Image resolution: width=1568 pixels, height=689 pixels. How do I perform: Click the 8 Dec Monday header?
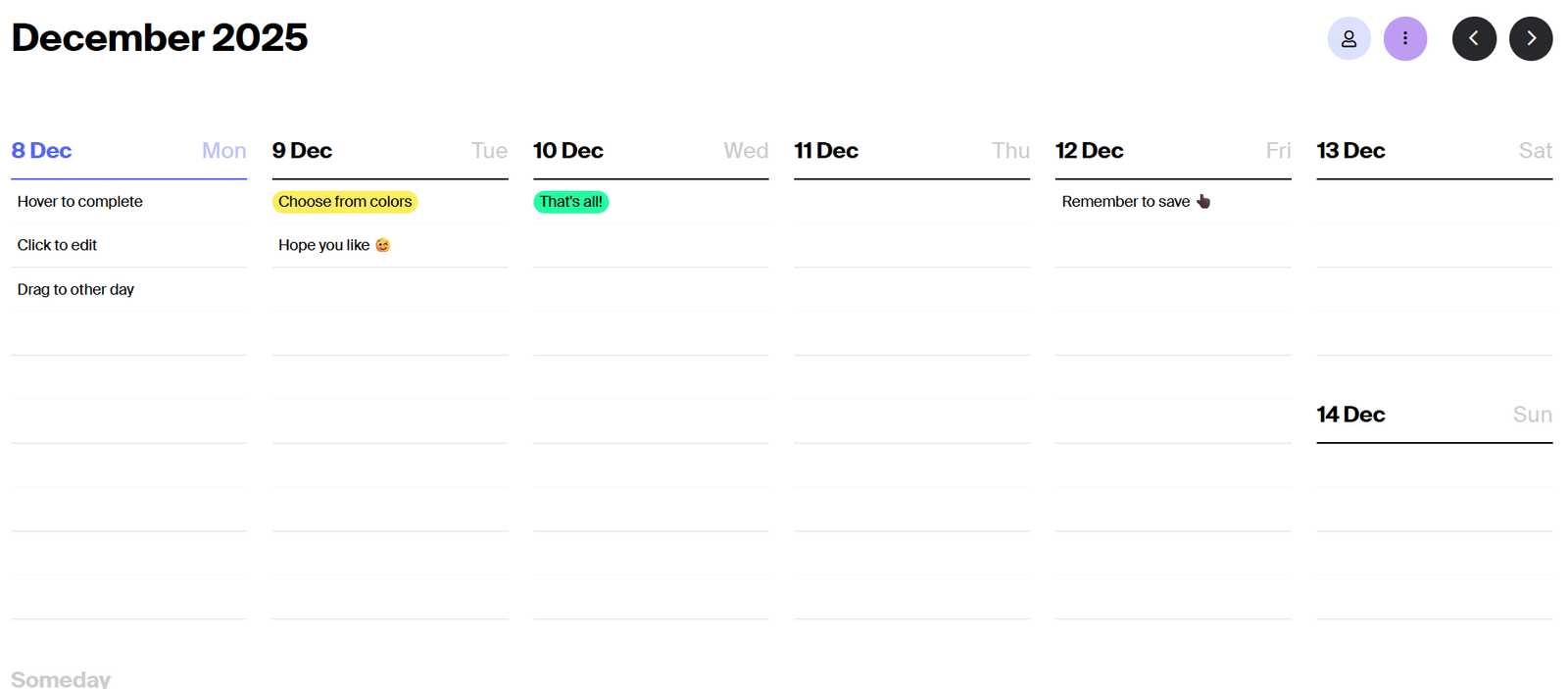(42, 151)
